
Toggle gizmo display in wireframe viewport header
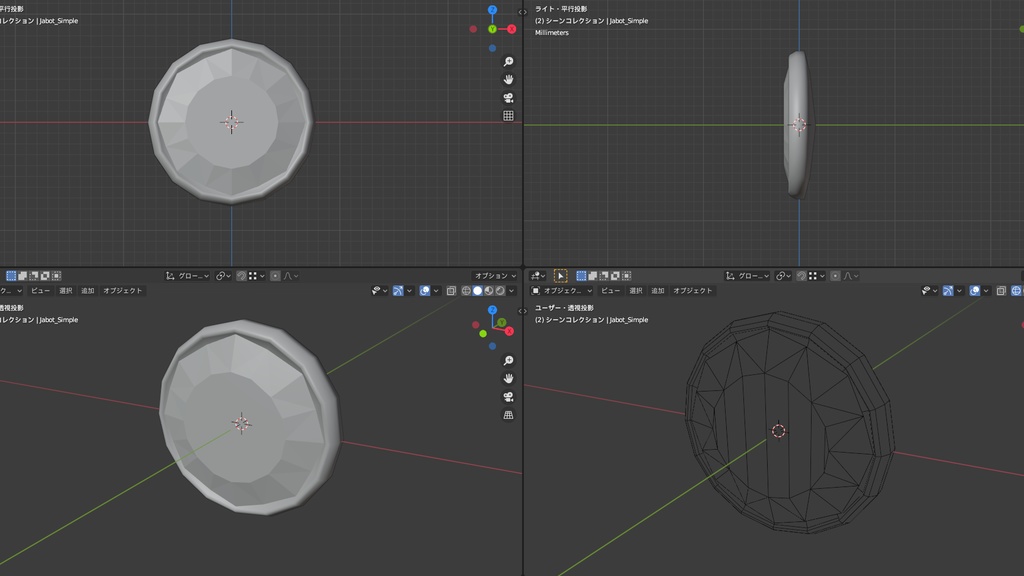pos(948,291)
